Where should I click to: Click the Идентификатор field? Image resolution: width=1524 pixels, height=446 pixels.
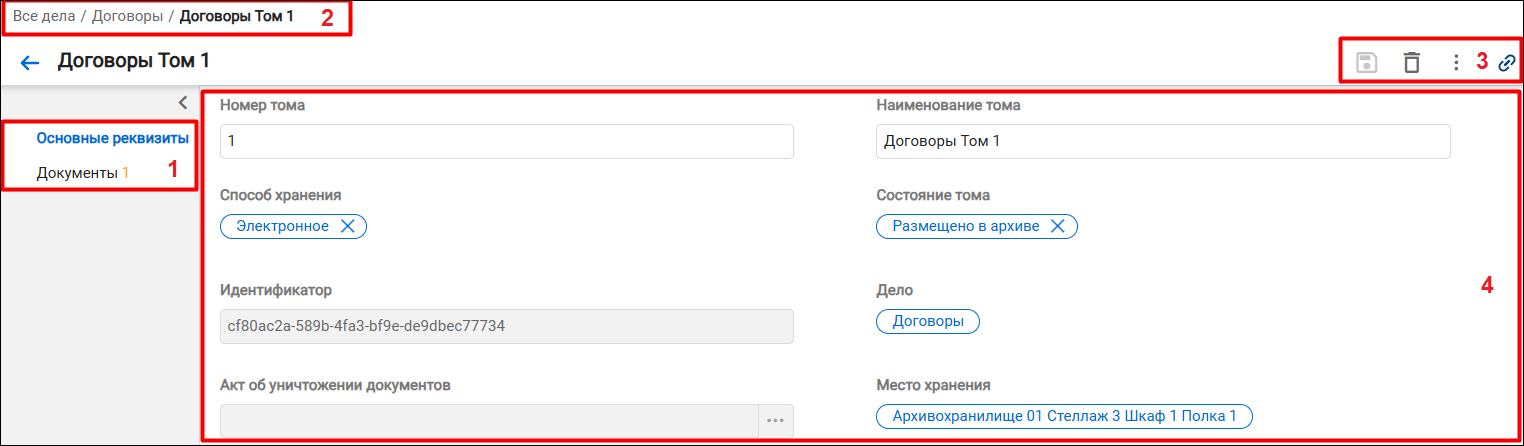(506, 326)
